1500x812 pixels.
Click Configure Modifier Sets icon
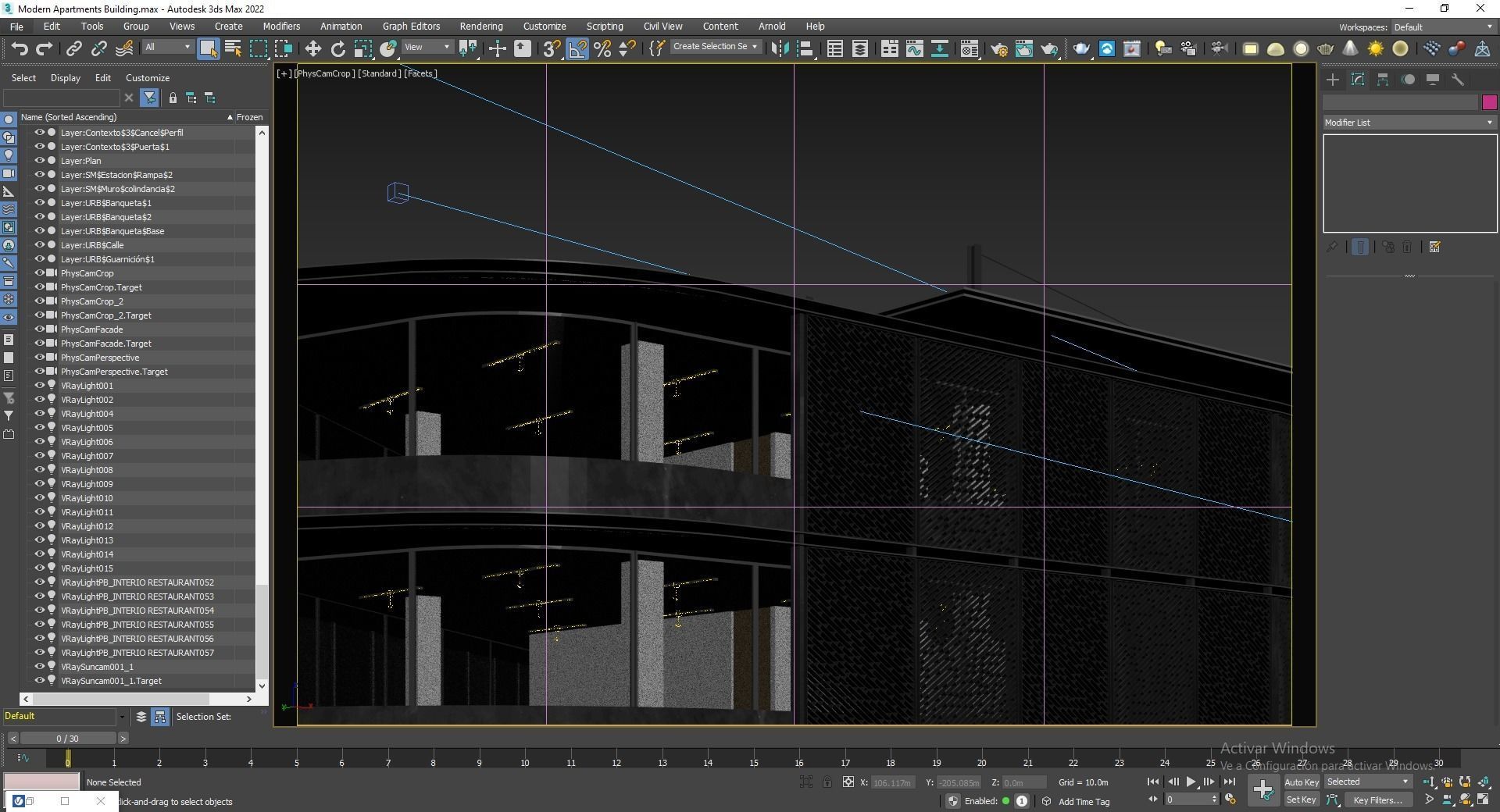(1434, 247)
